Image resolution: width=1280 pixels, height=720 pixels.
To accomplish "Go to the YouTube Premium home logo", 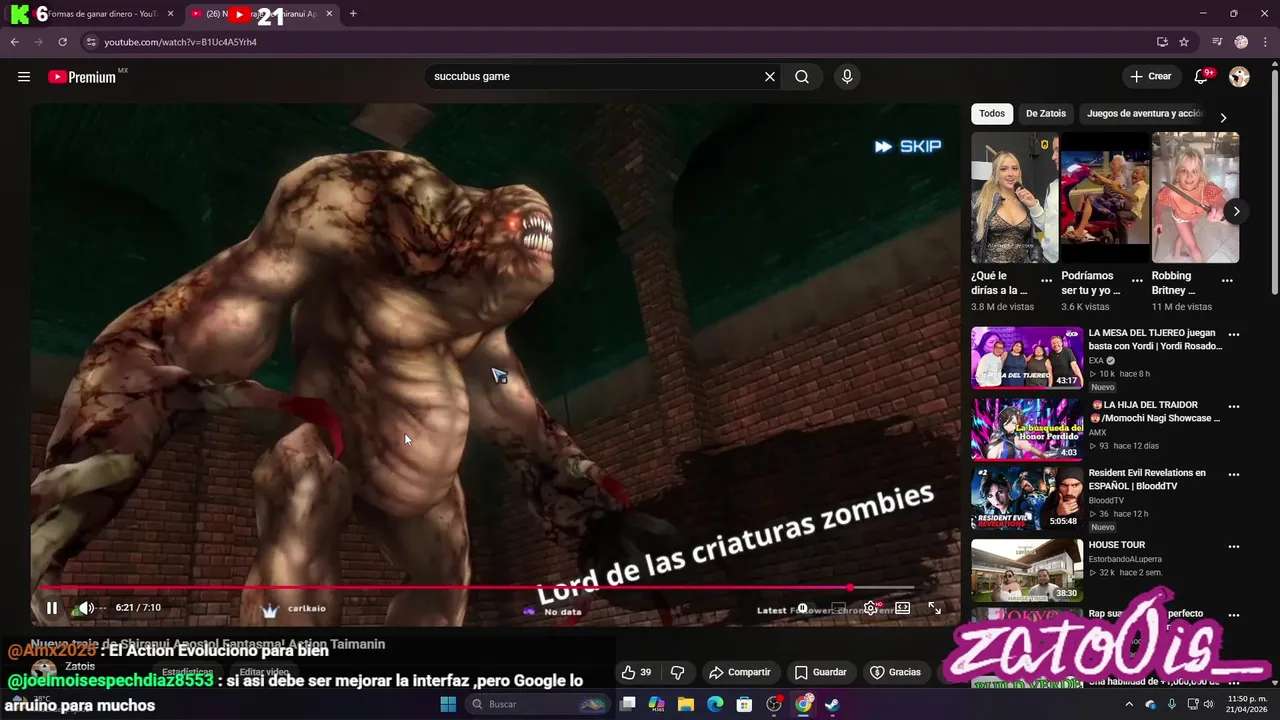I will 82,77.
